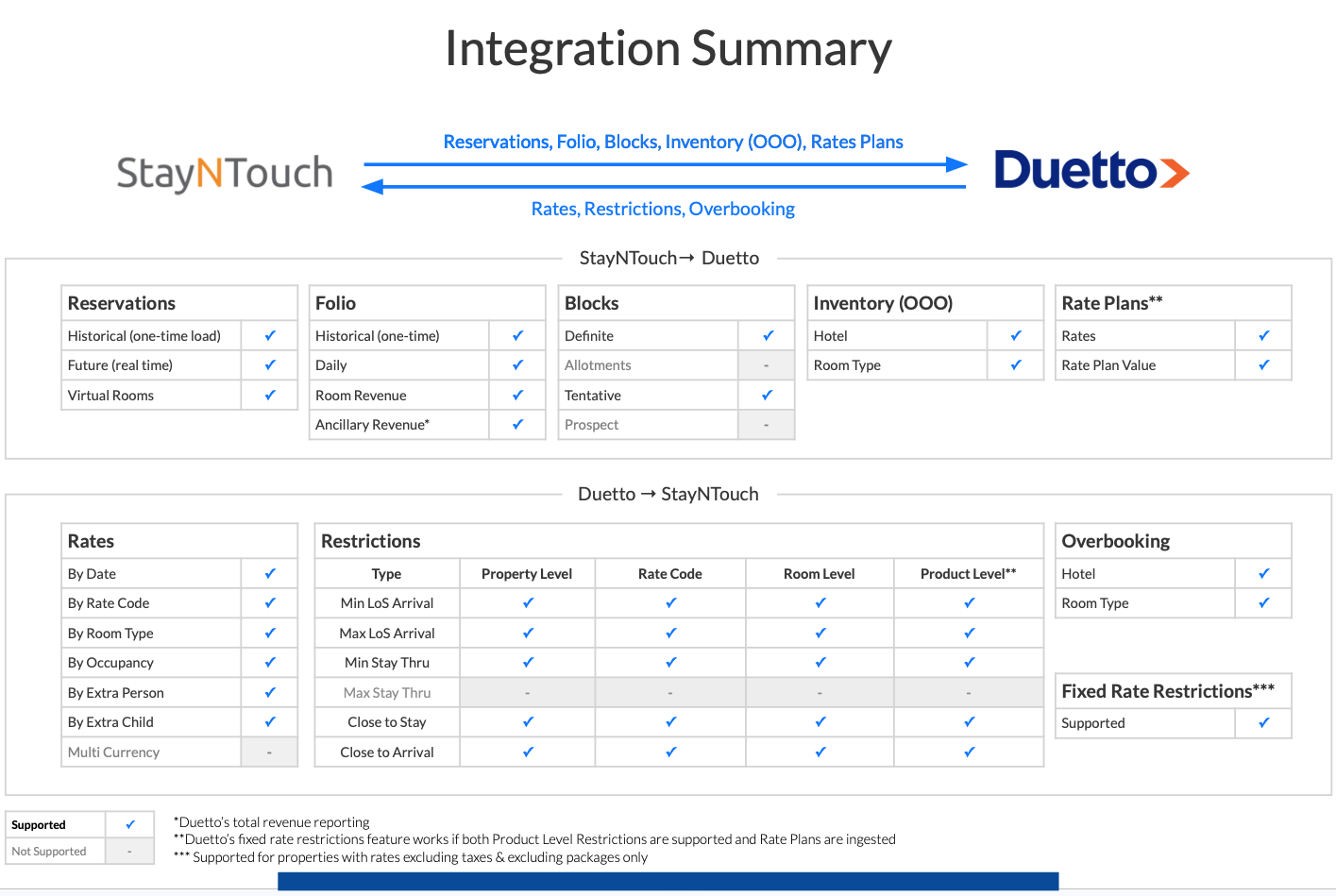Click footnote about properties with rates excluding taxes
The height and width of the screenshot is (896, 1336).
click(411, 857)
